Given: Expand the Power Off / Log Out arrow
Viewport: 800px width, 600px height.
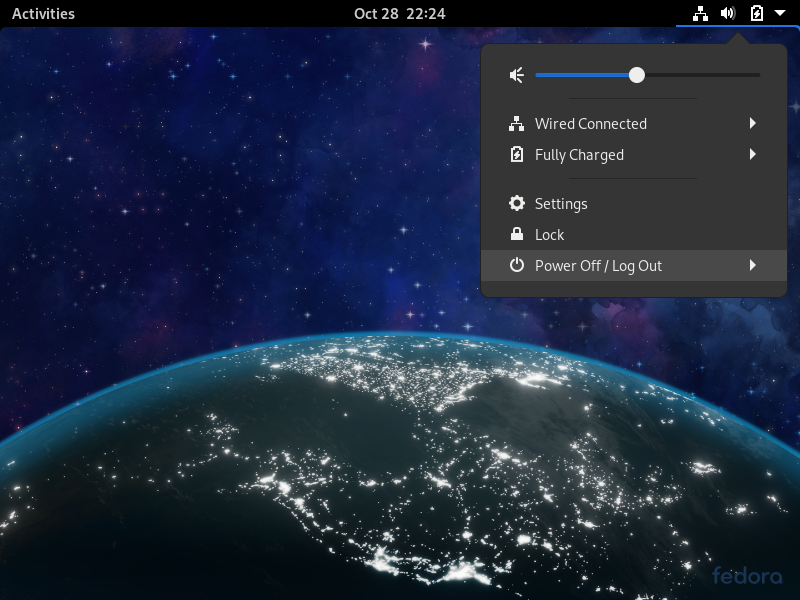Looking at the screenshot, I should (753, 265).
